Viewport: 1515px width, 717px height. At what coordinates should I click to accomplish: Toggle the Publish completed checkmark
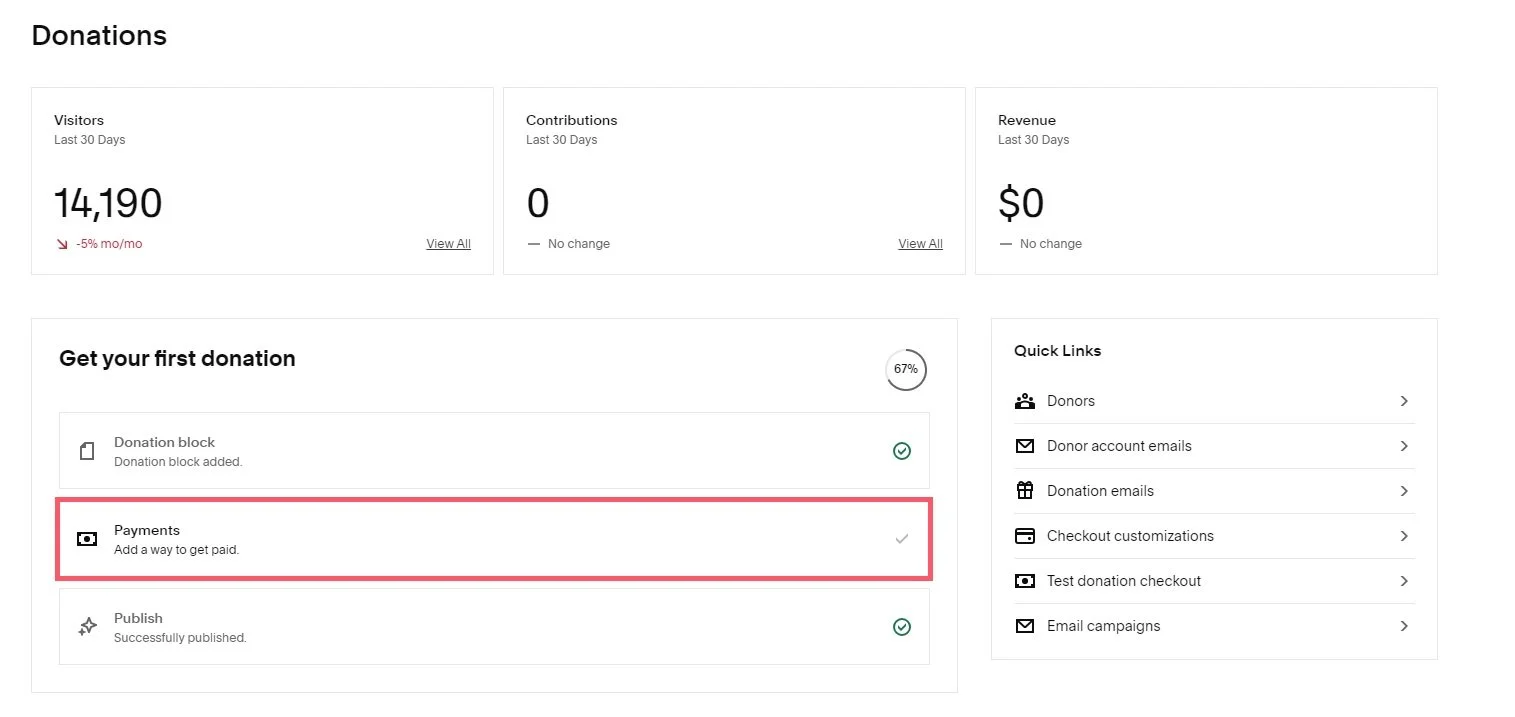tap(901, 627)
